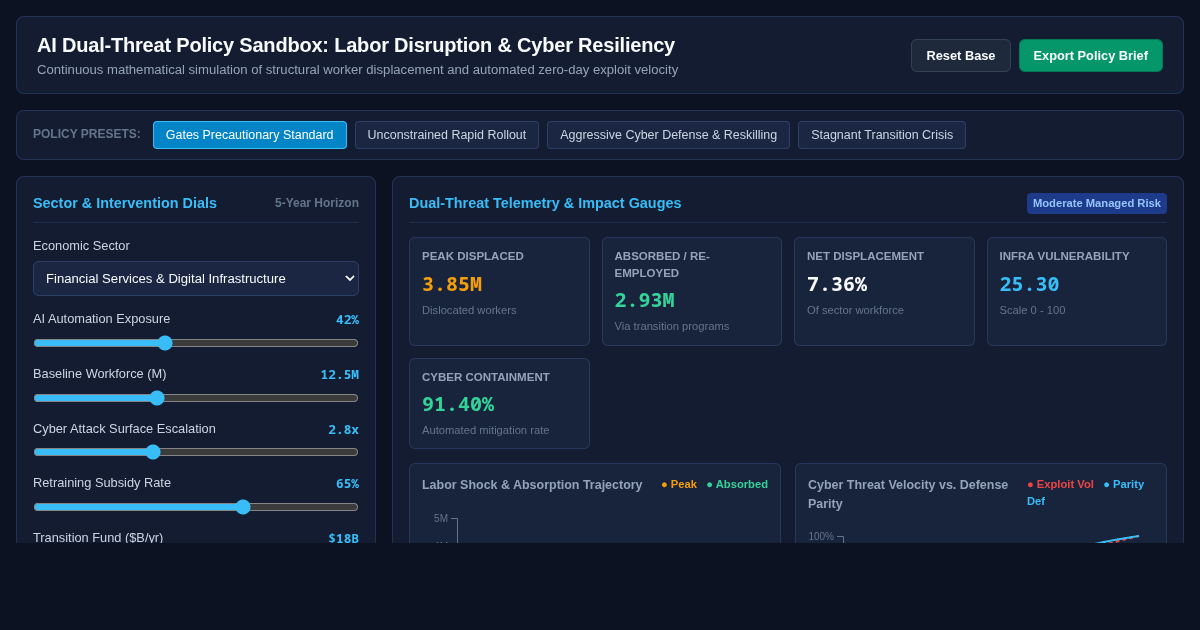Choose Aggressive Cyber Defense & Reskilling preset

pos(668,135)
